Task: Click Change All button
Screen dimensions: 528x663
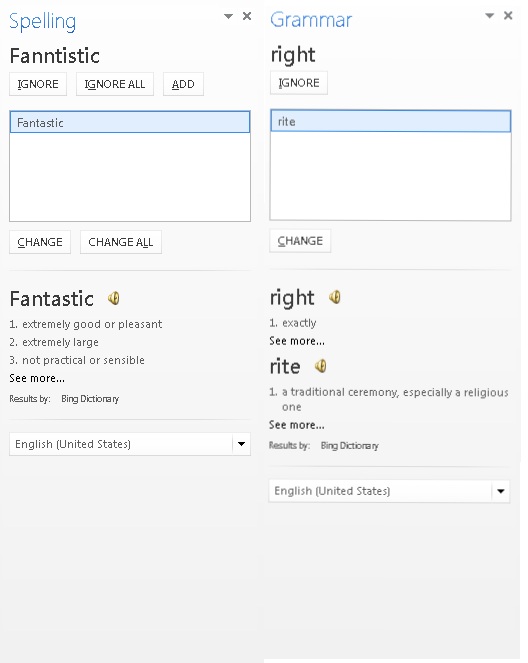Action: [x=121, y=242]
